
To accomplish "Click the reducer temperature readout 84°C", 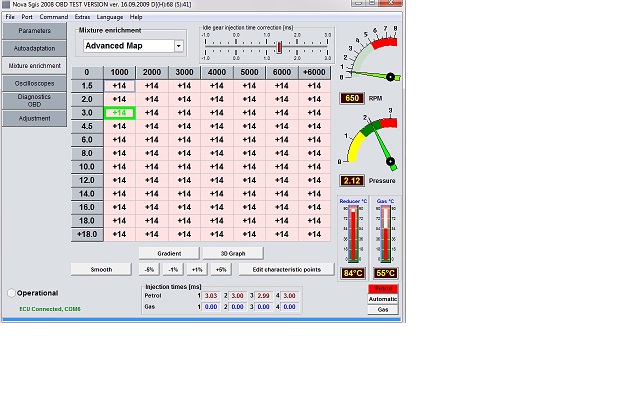I will pyautogui.click(x=353, y=273).
